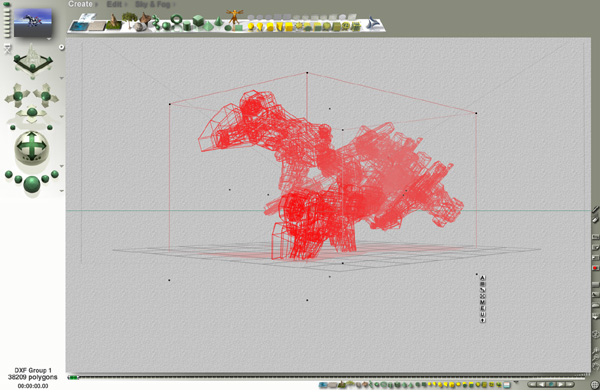The height and width of the screenshot is (390, 600).
Task: Open the render options triangle
Action: pos(62,191)
